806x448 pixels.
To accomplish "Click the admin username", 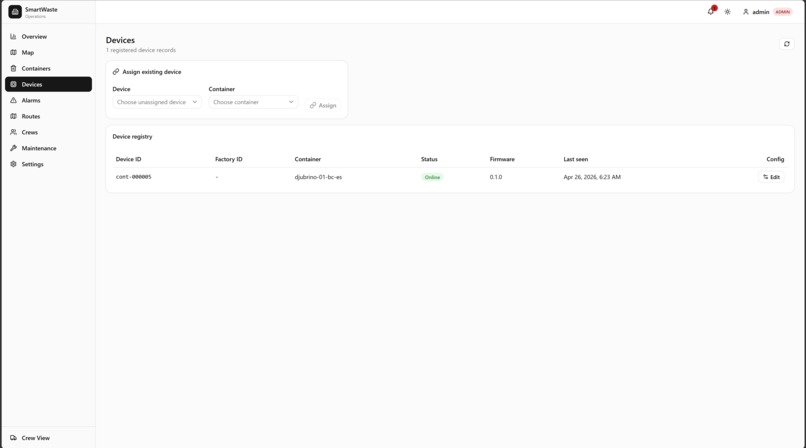I will click(x=761, y=12).
